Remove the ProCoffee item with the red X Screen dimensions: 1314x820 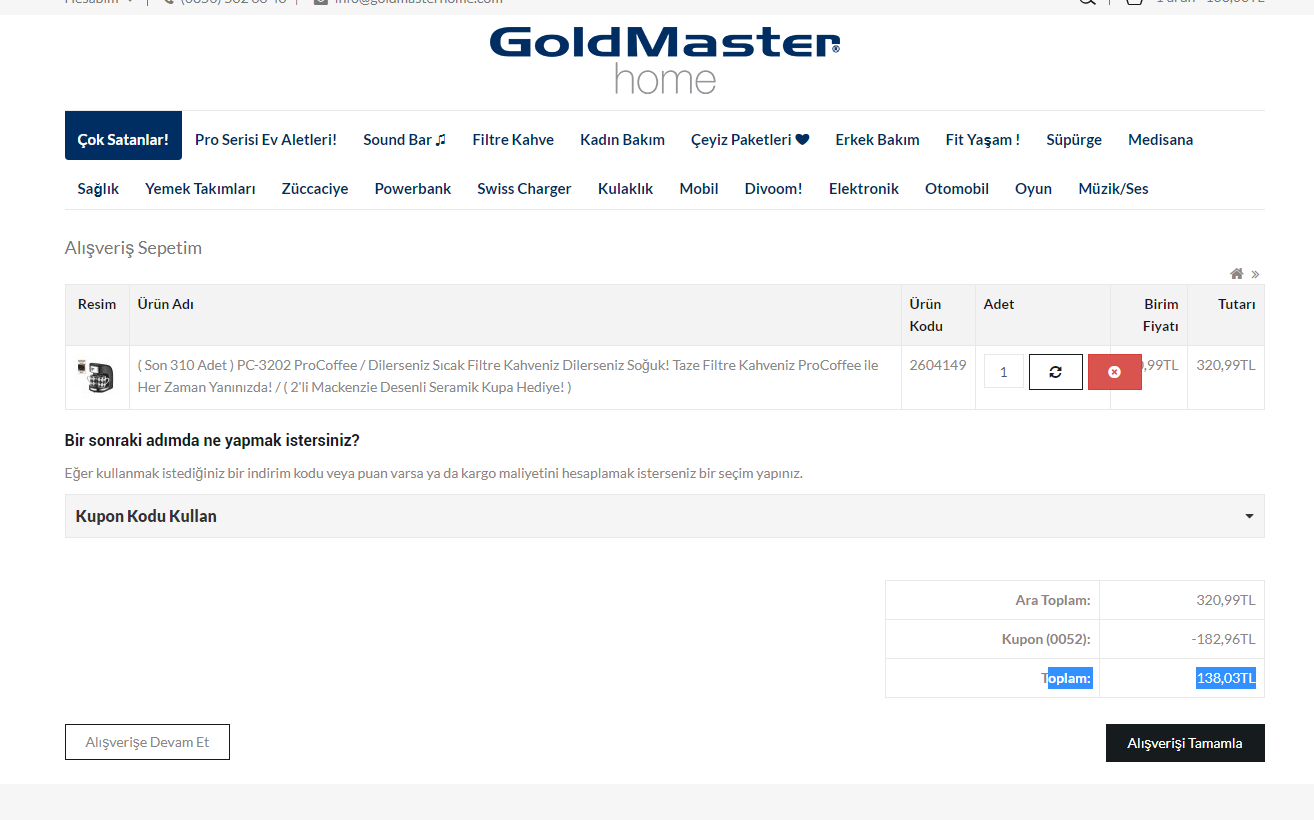pos(1114,372)
